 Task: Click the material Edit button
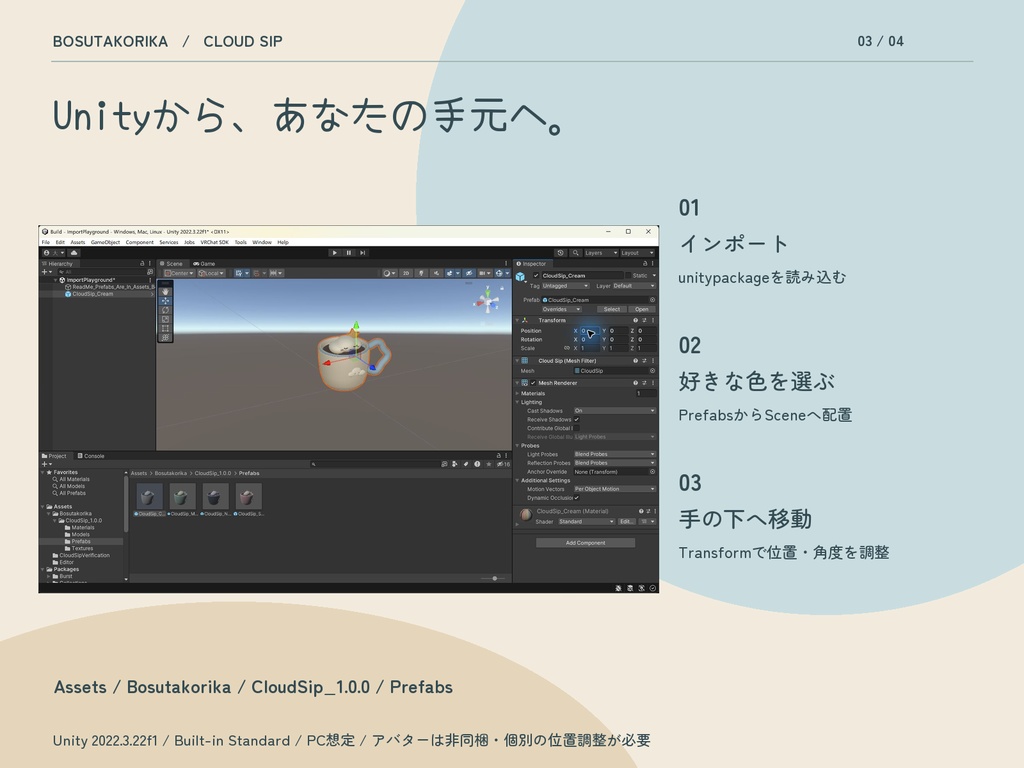click(626, 522)
